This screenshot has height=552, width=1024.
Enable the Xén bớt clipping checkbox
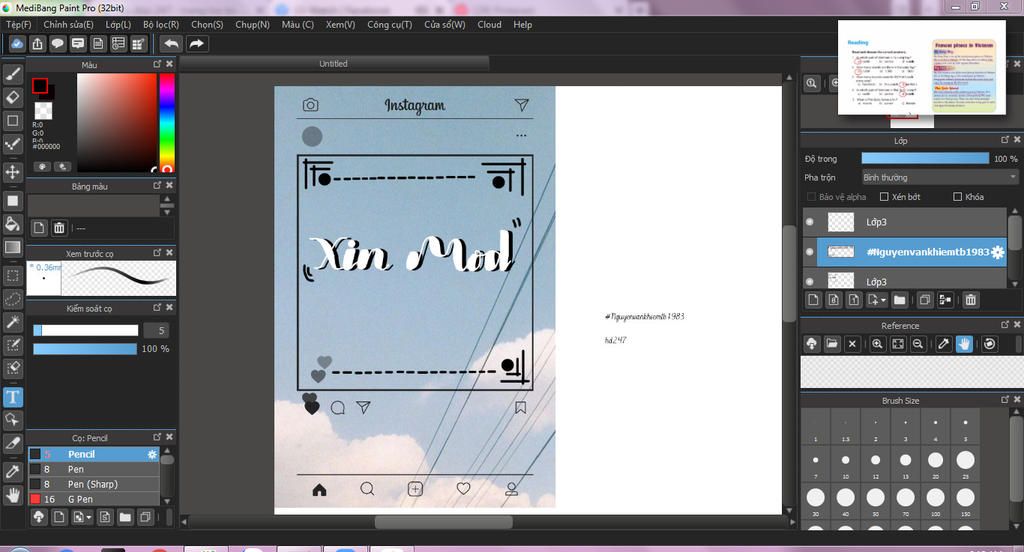pos(884,197)
